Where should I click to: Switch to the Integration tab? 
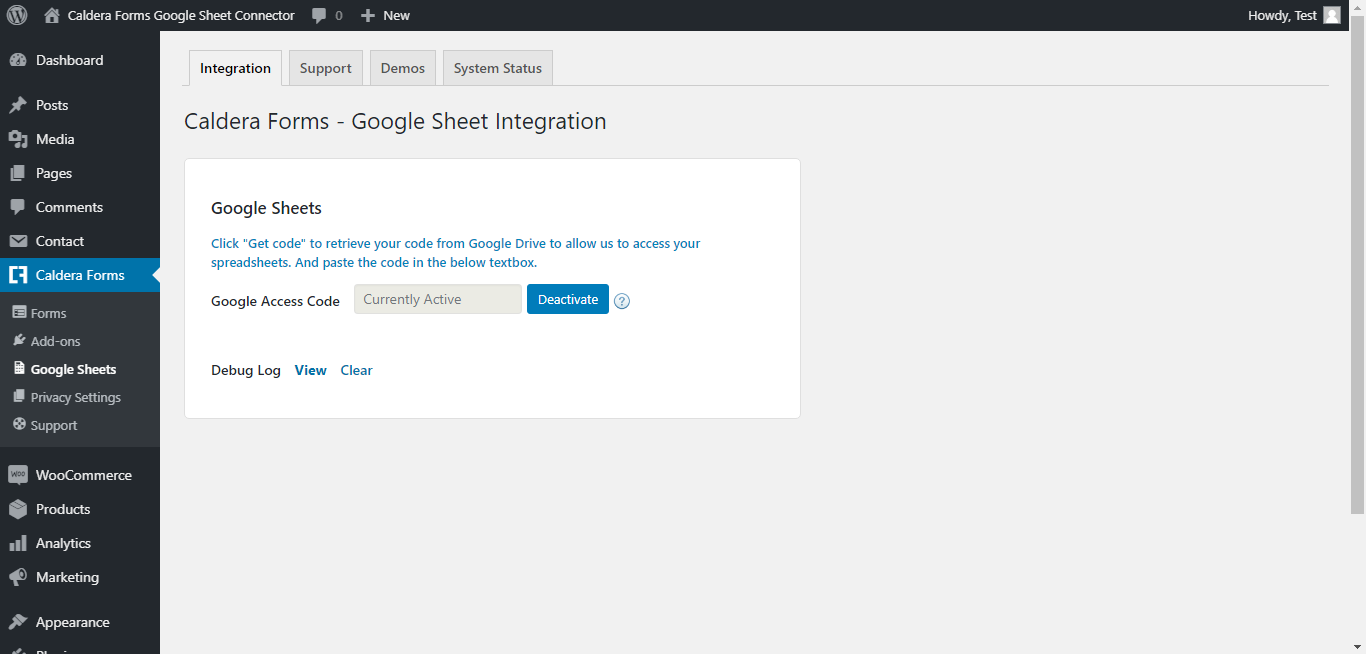click(235, 68)
